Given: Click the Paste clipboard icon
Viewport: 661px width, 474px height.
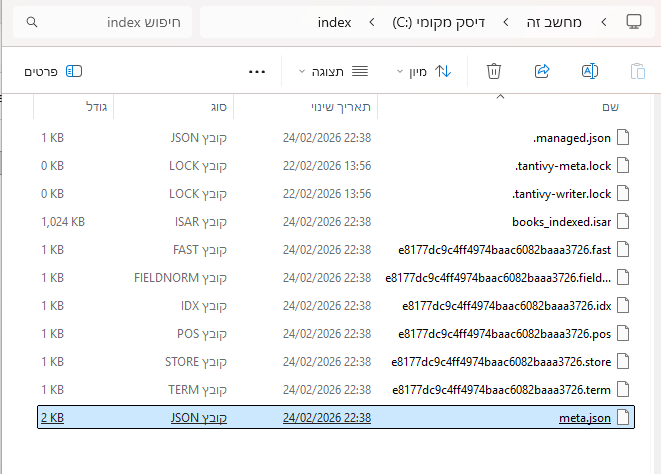Looking at the screenshot, I should coord(637,71).
